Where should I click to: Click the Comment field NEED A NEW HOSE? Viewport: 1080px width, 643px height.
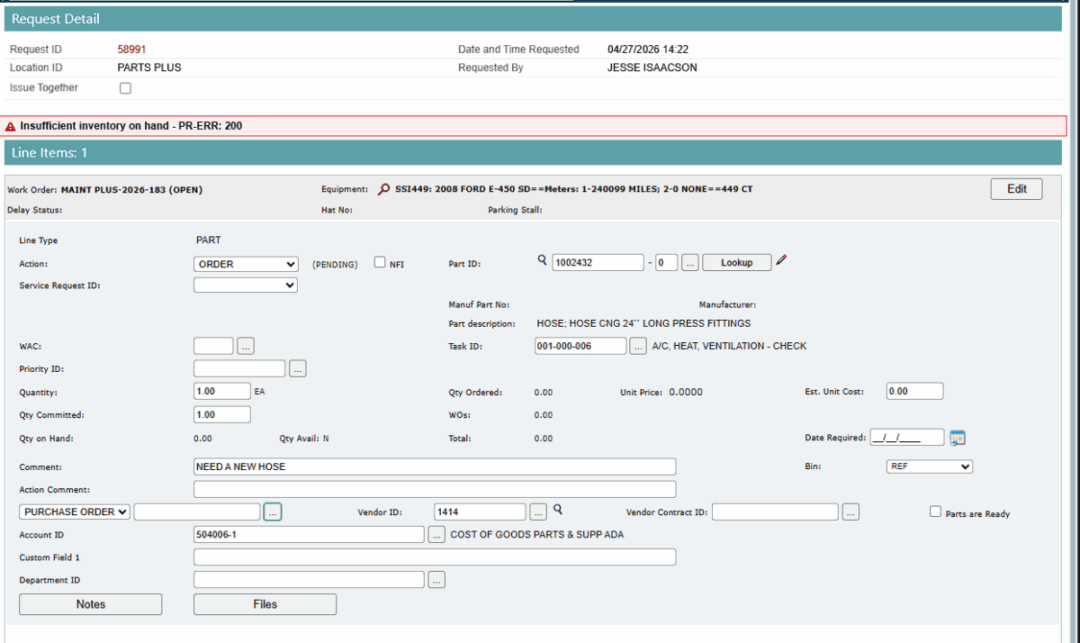tap(435, 467)
